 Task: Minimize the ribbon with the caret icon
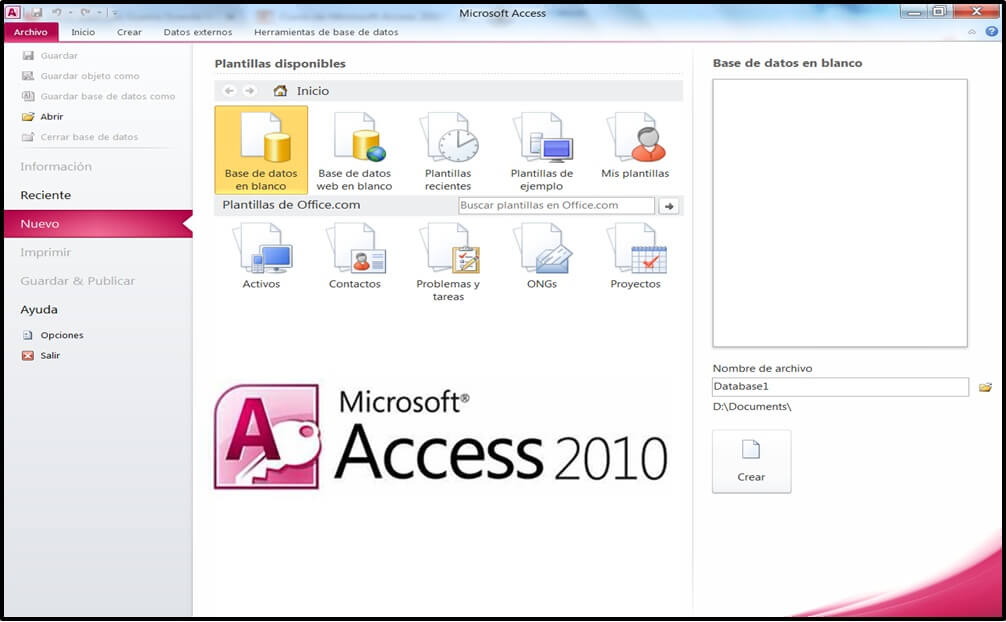point(972,31)
